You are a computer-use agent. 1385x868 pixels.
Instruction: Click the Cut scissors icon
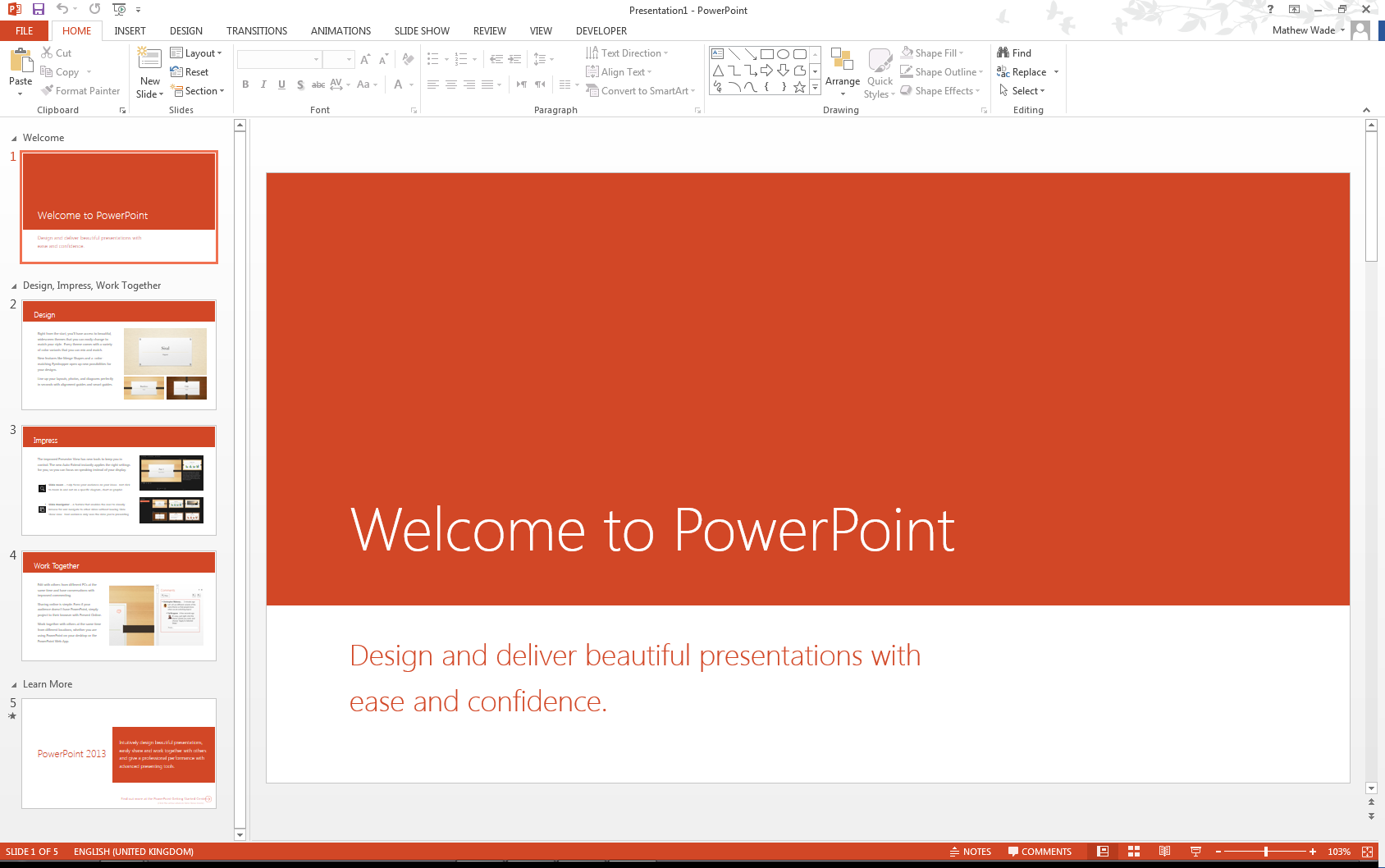(48, 53)
